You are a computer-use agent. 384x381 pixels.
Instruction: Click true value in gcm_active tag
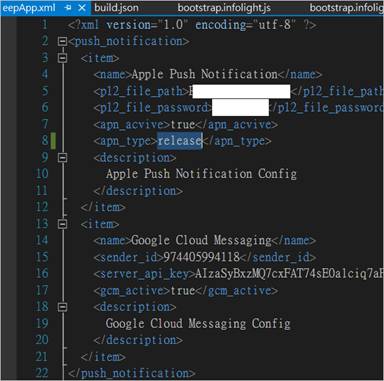point(183,290)
